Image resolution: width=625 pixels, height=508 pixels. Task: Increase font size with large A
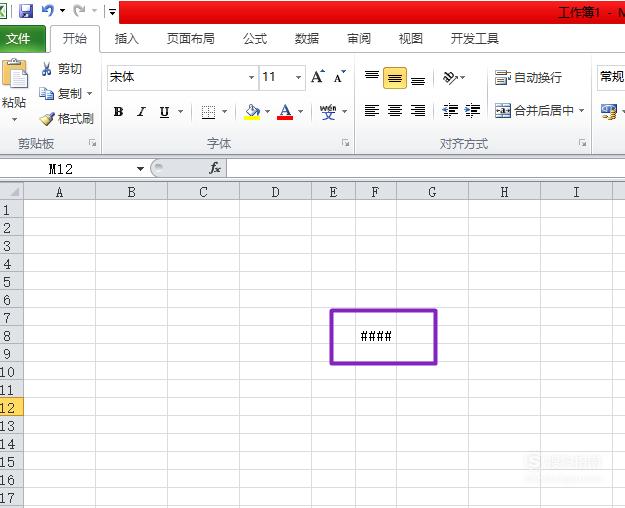click(317, 77)
